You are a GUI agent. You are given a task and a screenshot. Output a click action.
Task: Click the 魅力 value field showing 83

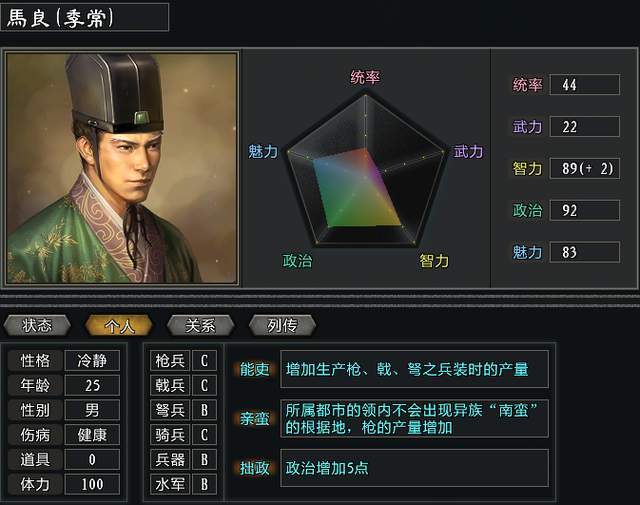click(x=584, y=253)
